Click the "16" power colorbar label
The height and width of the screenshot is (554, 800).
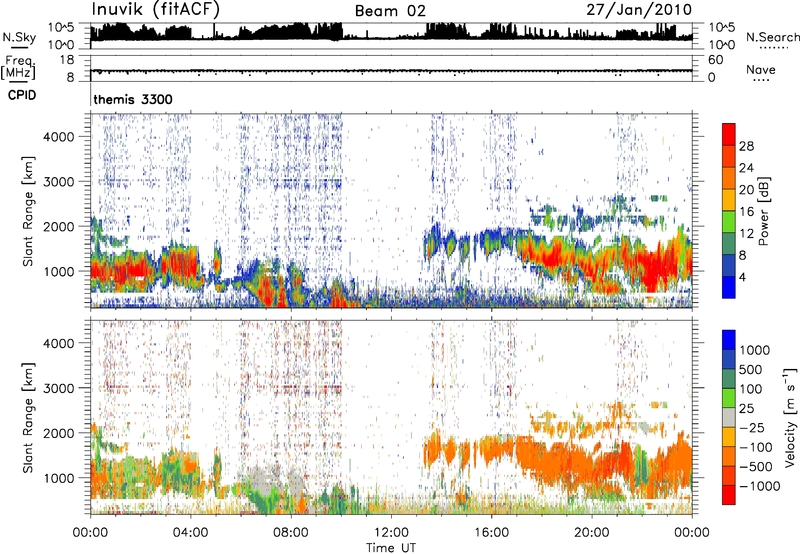click(x=746, y=212)
